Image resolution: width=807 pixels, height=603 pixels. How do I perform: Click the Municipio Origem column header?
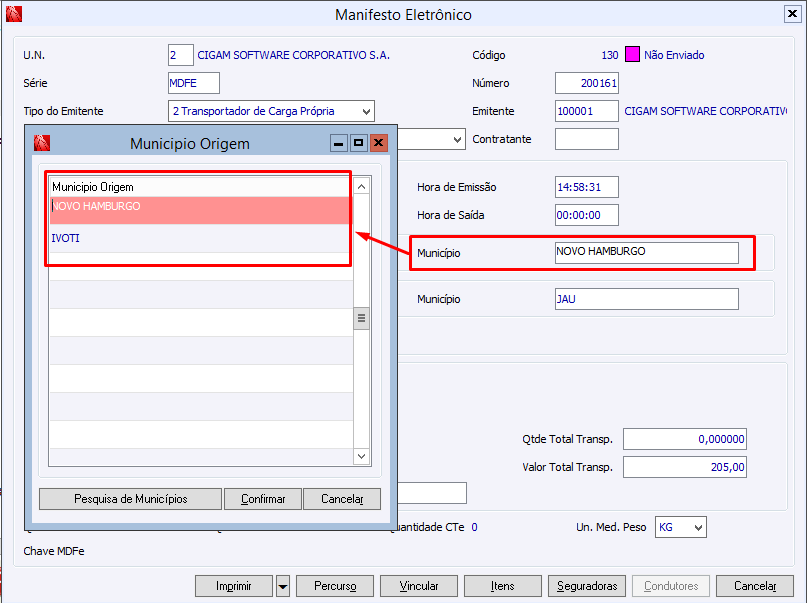[201, 187]
